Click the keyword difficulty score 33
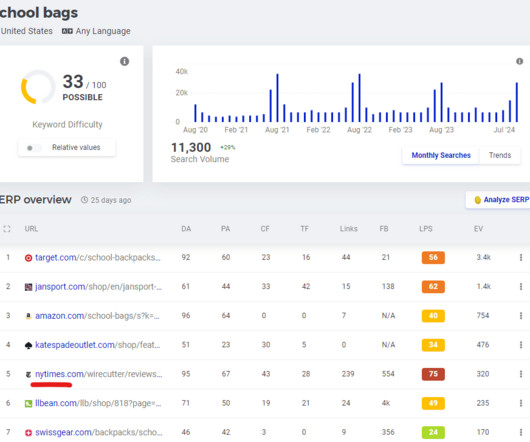 pos(73,82)
